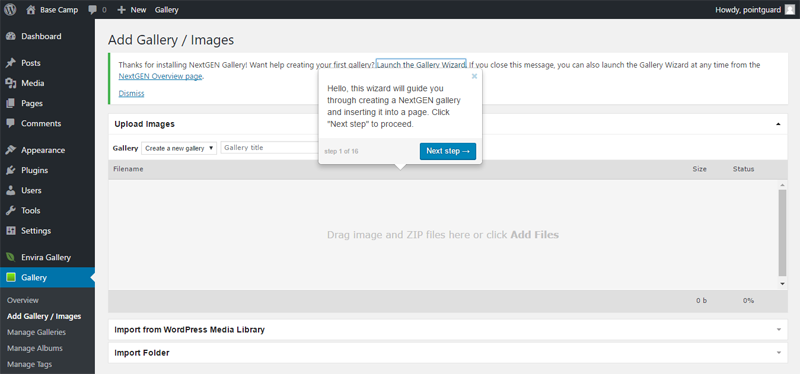Select the Posts pin icon

click(x=10, y=63)
